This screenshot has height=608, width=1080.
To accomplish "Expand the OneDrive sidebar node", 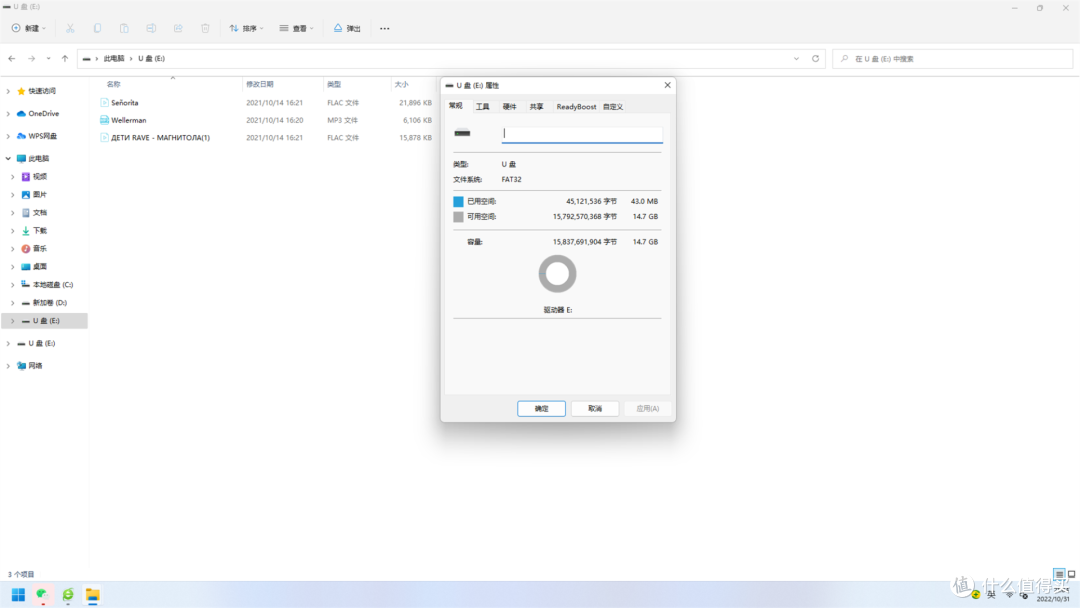I will [8, 114].
